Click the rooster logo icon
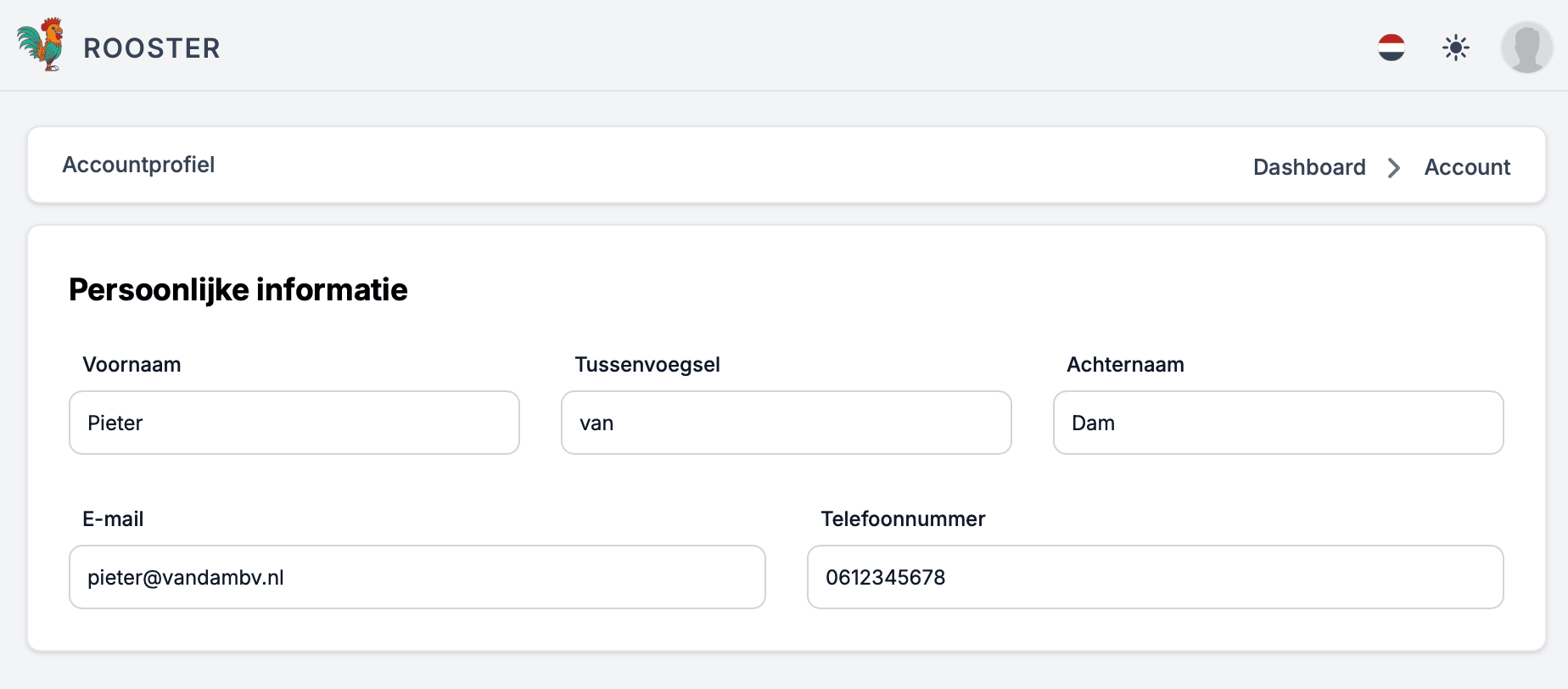 [x=41, y=45]
